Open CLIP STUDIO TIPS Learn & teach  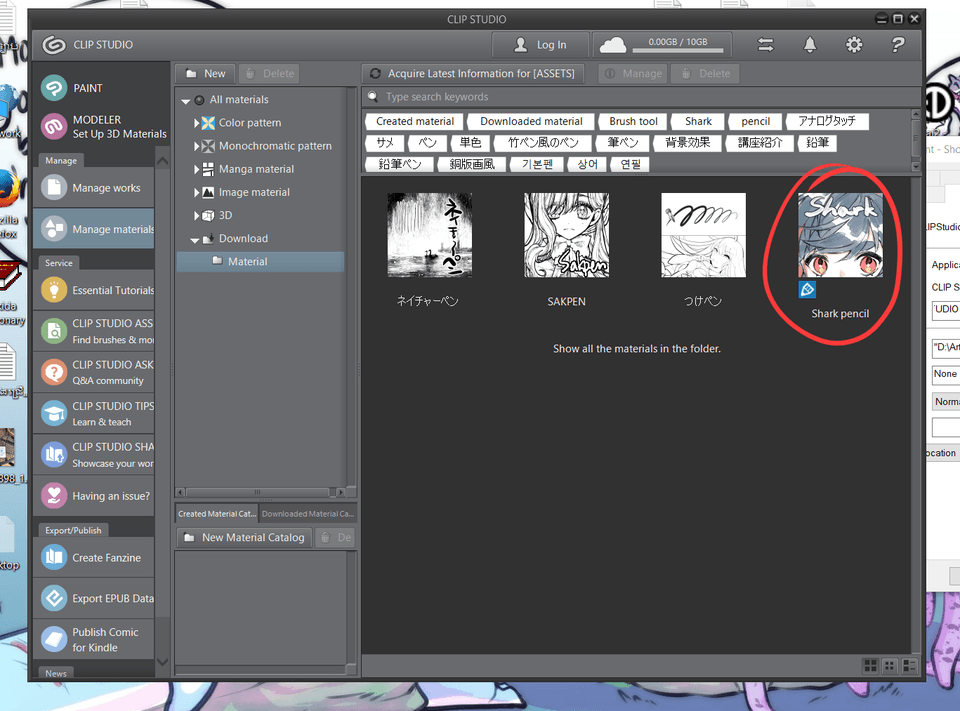[x=94, y=413]
